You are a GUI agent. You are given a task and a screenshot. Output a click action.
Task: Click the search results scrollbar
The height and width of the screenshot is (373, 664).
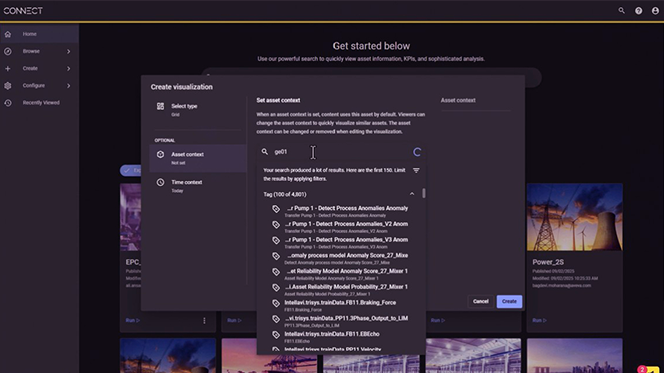click(x=423, y=193)
